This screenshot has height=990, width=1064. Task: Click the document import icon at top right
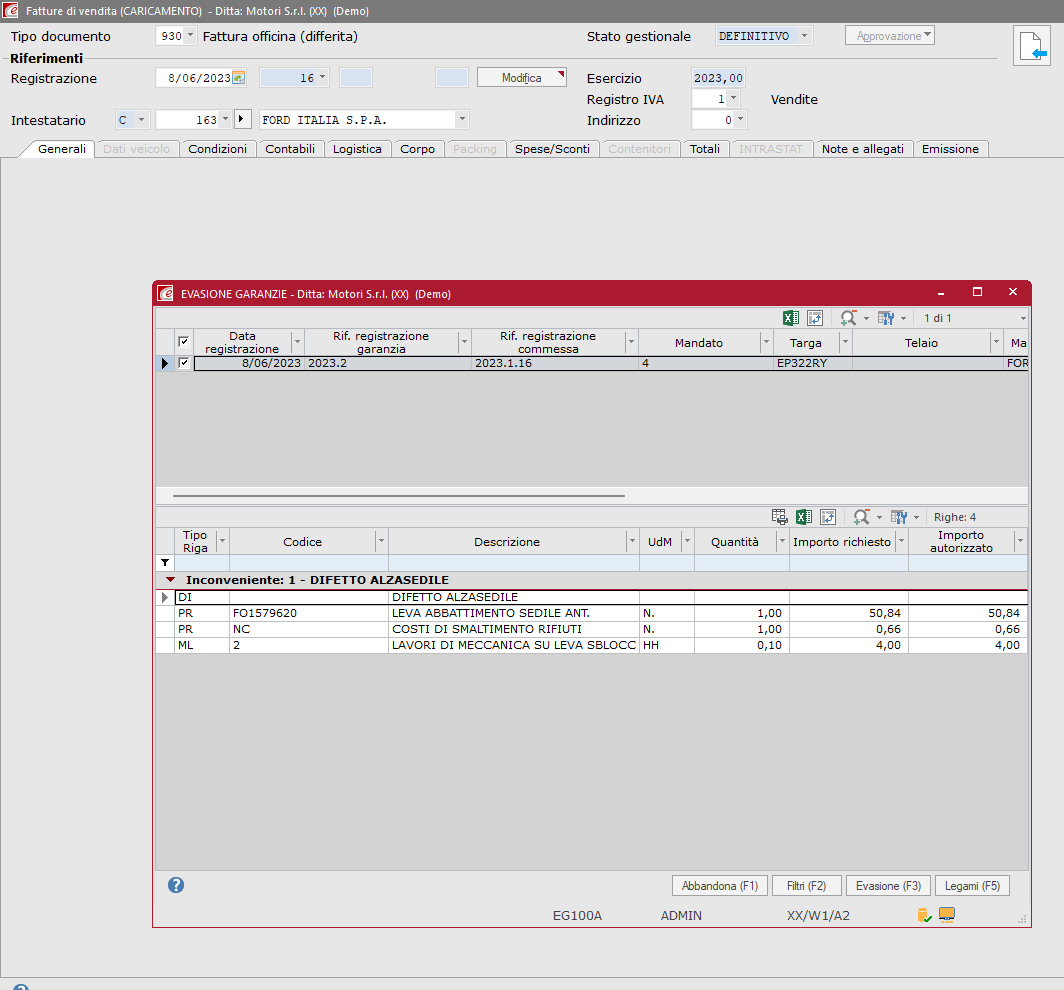pyautogui.click(x=1031, y=46)
